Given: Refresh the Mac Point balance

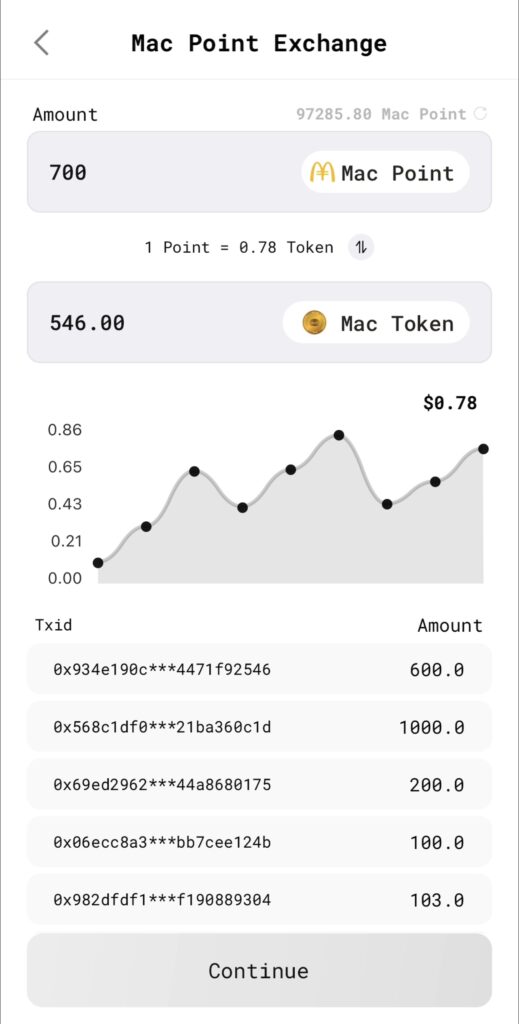Looking at the screenshot, I should point(480,114).
